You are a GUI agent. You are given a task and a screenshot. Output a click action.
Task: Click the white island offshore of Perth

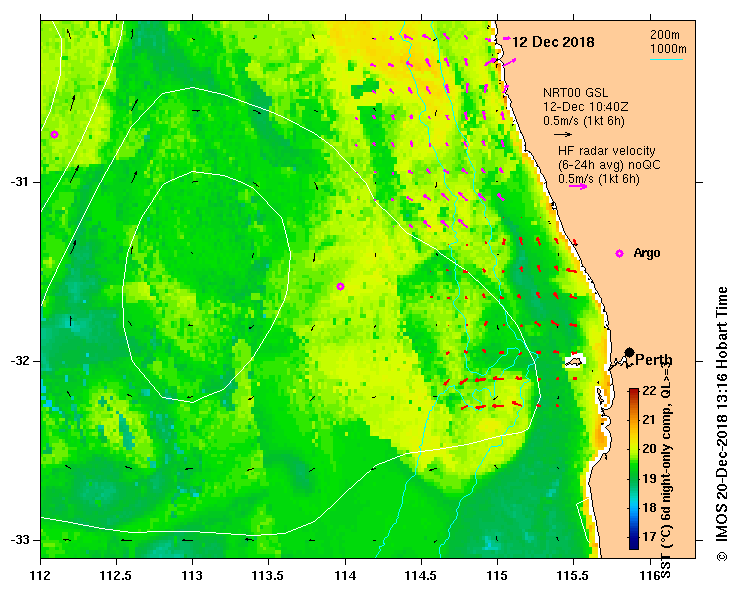click(575, 361)
